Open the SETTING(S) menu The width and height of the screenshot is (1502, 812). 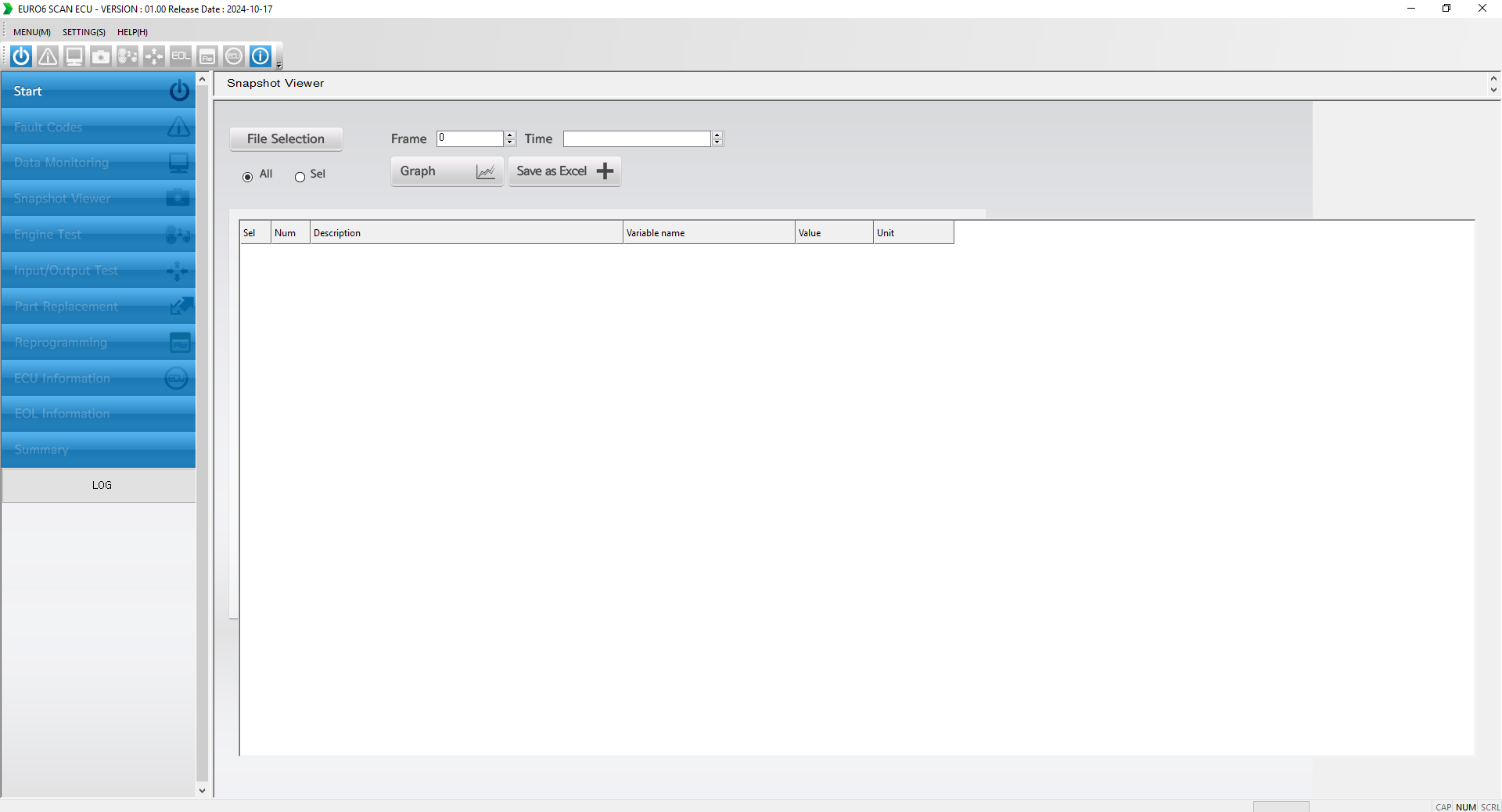(84, 32)
